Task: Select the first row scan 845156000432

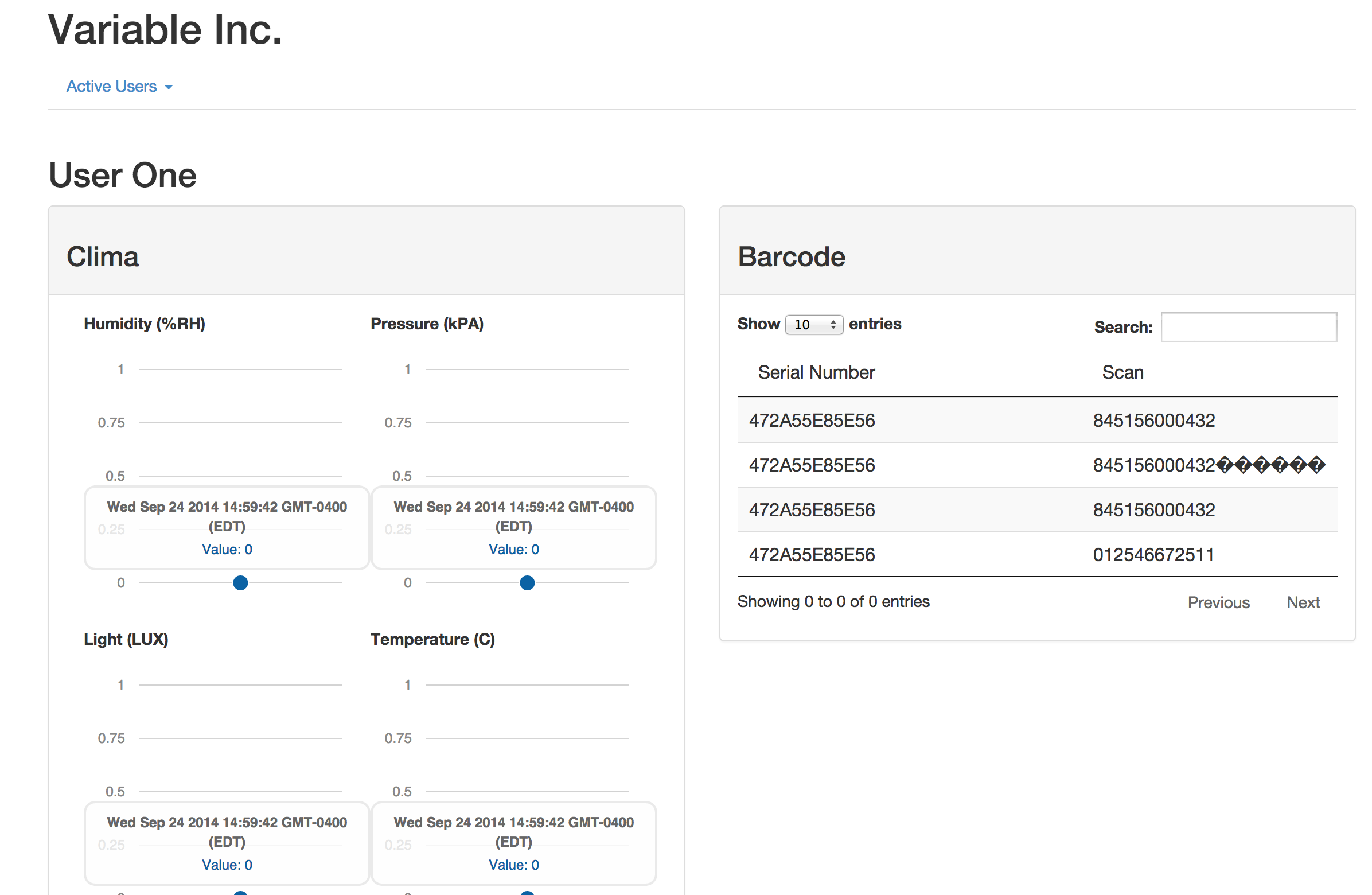Action: pos(1153,421)
